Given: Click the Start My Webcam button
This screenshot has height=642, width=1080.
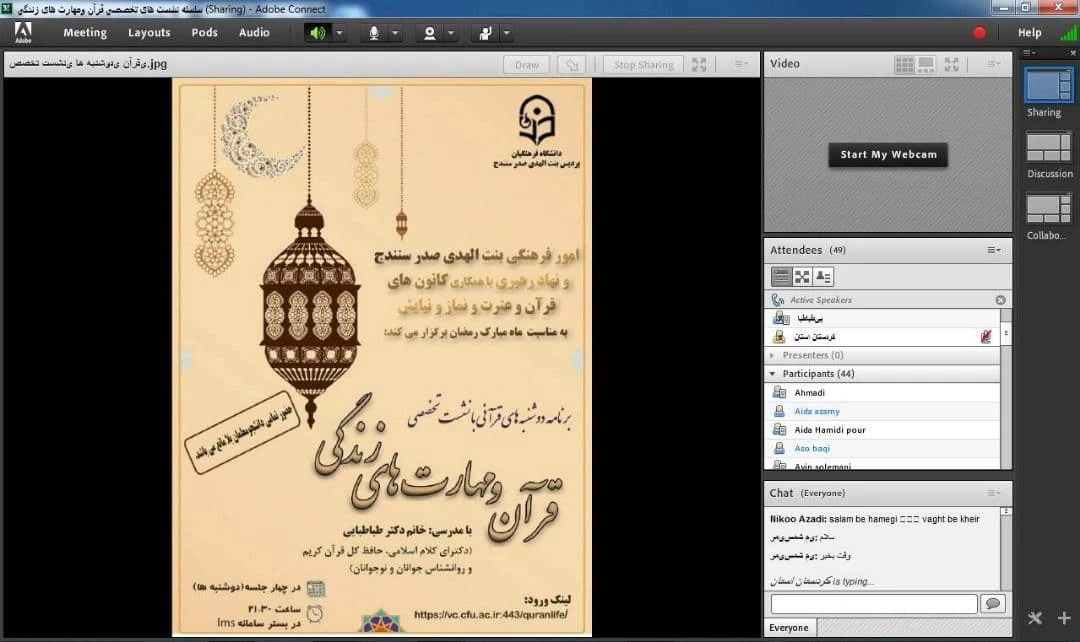Looking at the screenshot, I should 888,155.
